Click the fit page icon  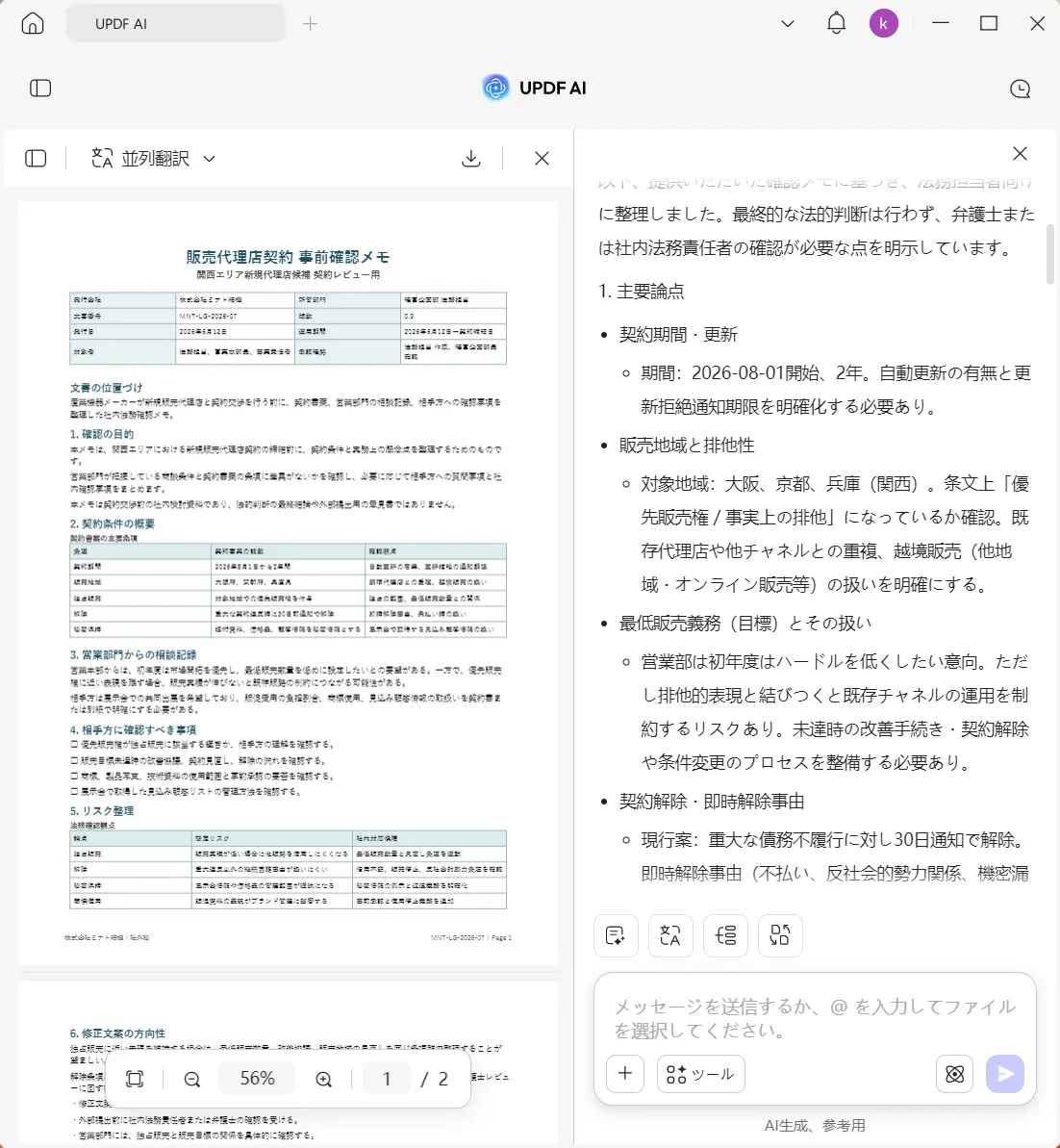(x=135, y=1079)
